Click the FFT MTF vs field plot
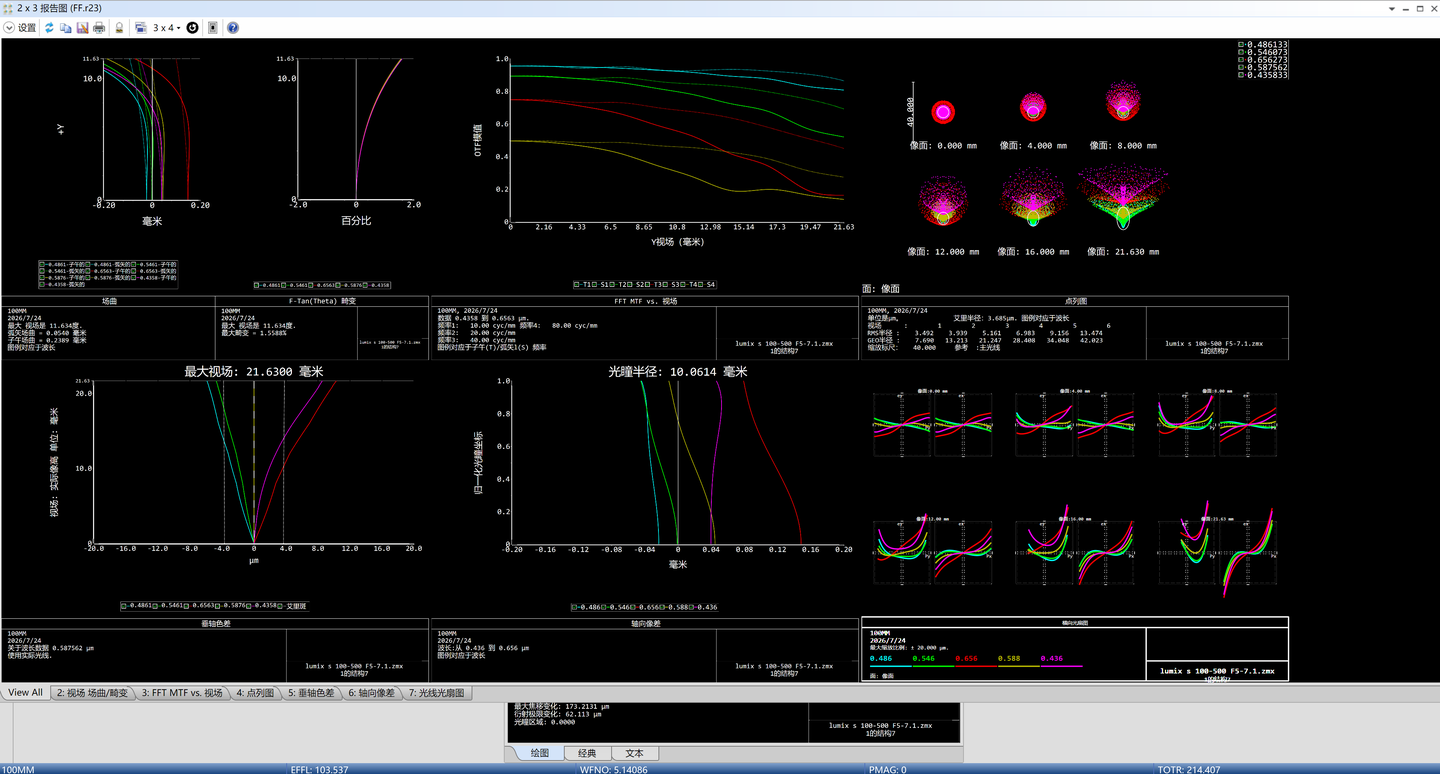 [677, 138]
